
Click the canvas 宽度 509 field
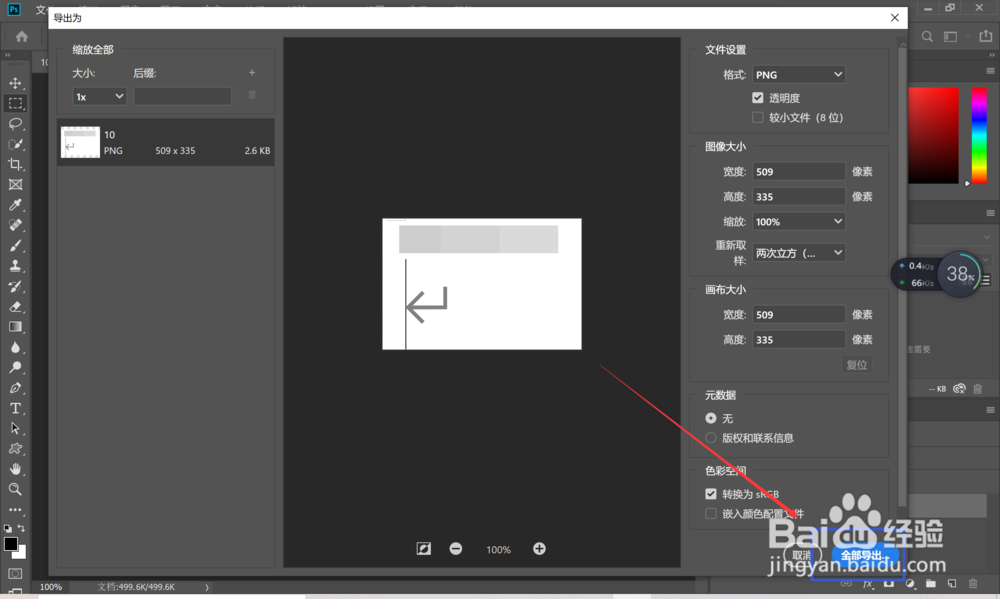798,314
